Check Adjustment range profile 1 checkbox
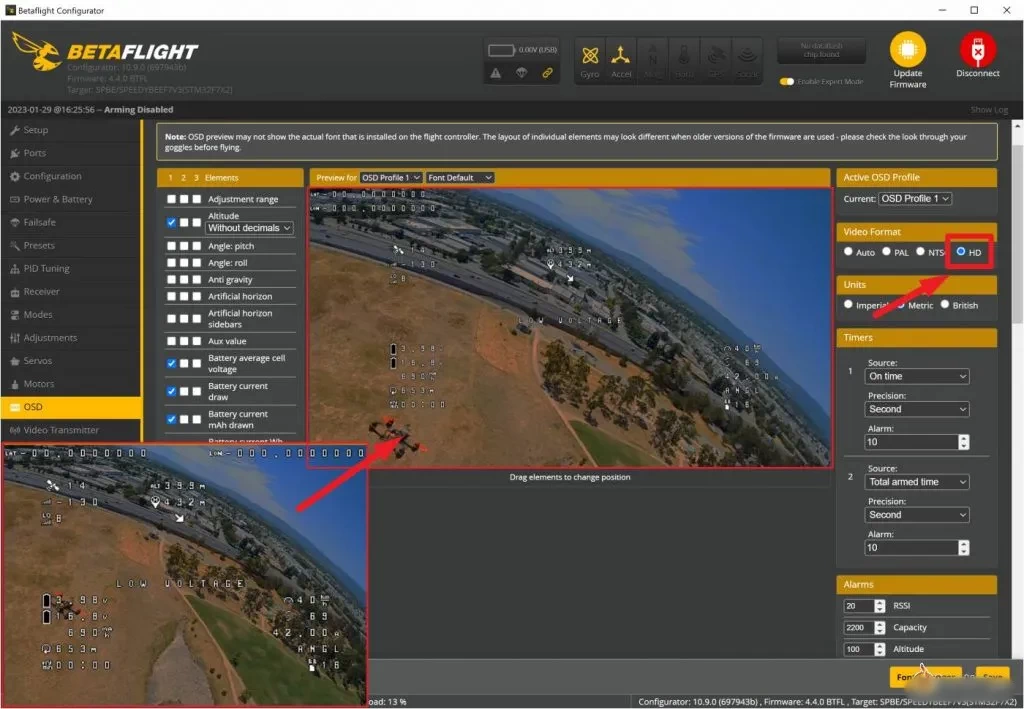Image resolution: width=1024 pixels, height=709 pixels. [x=171, y=199]
